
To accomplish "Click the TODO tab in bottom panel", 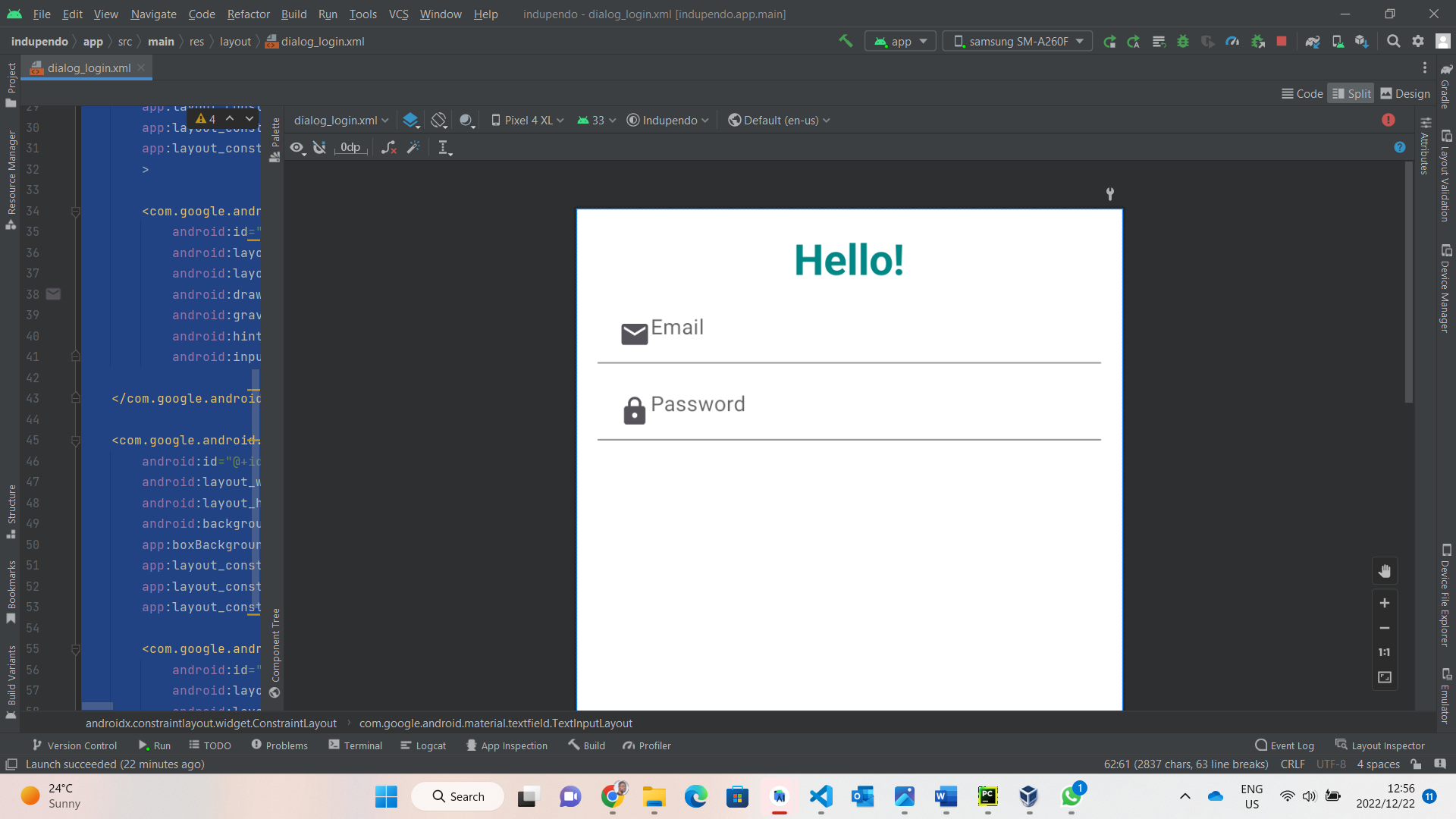I will click(x=210, y=745).
